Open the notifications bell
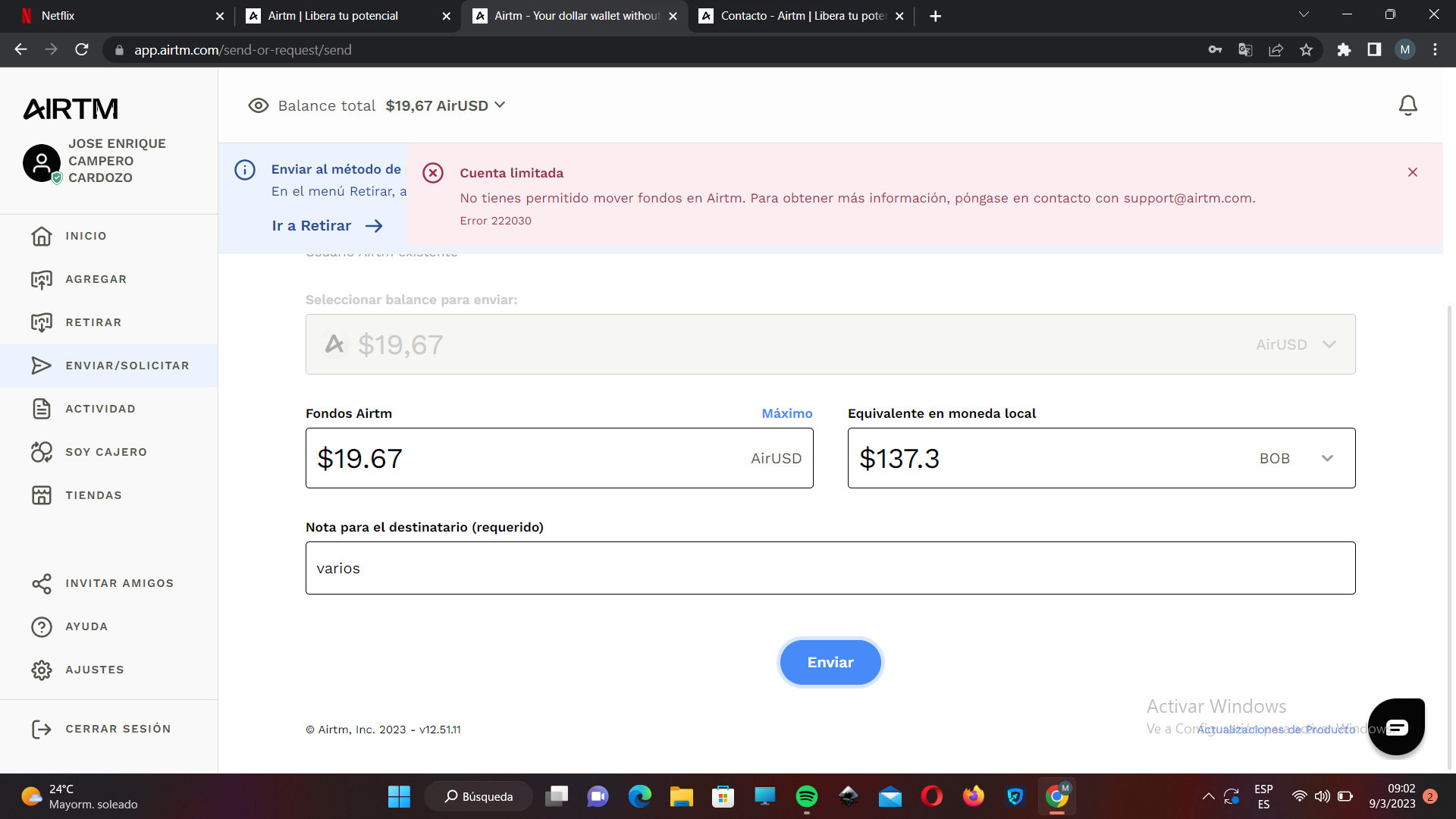This screenshot has height=819, width=1456. tap(1407, 105)
